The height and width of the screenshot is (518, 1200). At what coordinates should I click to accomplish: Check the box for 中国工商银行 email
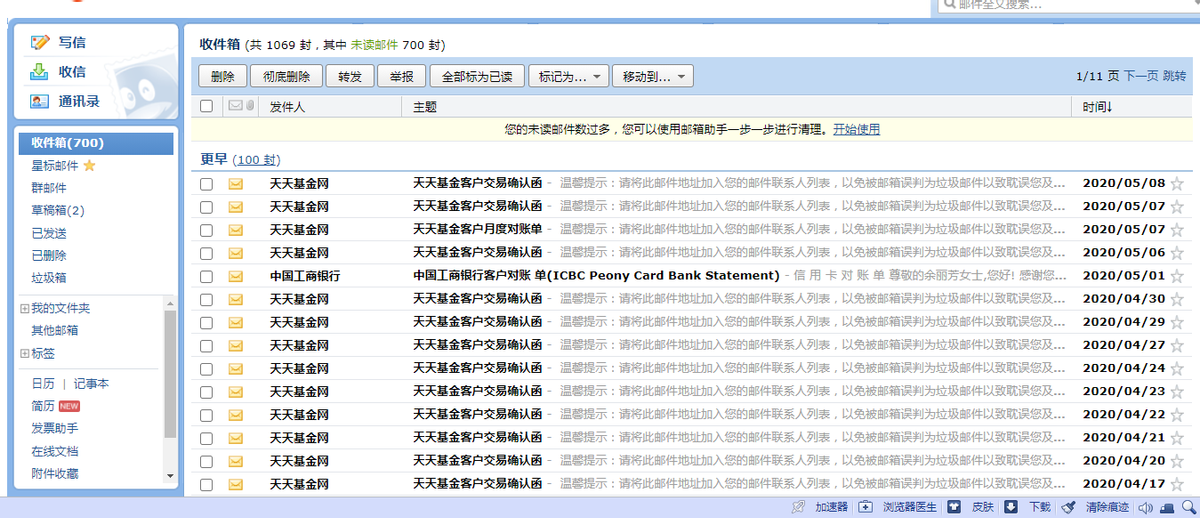click(206, 276)
